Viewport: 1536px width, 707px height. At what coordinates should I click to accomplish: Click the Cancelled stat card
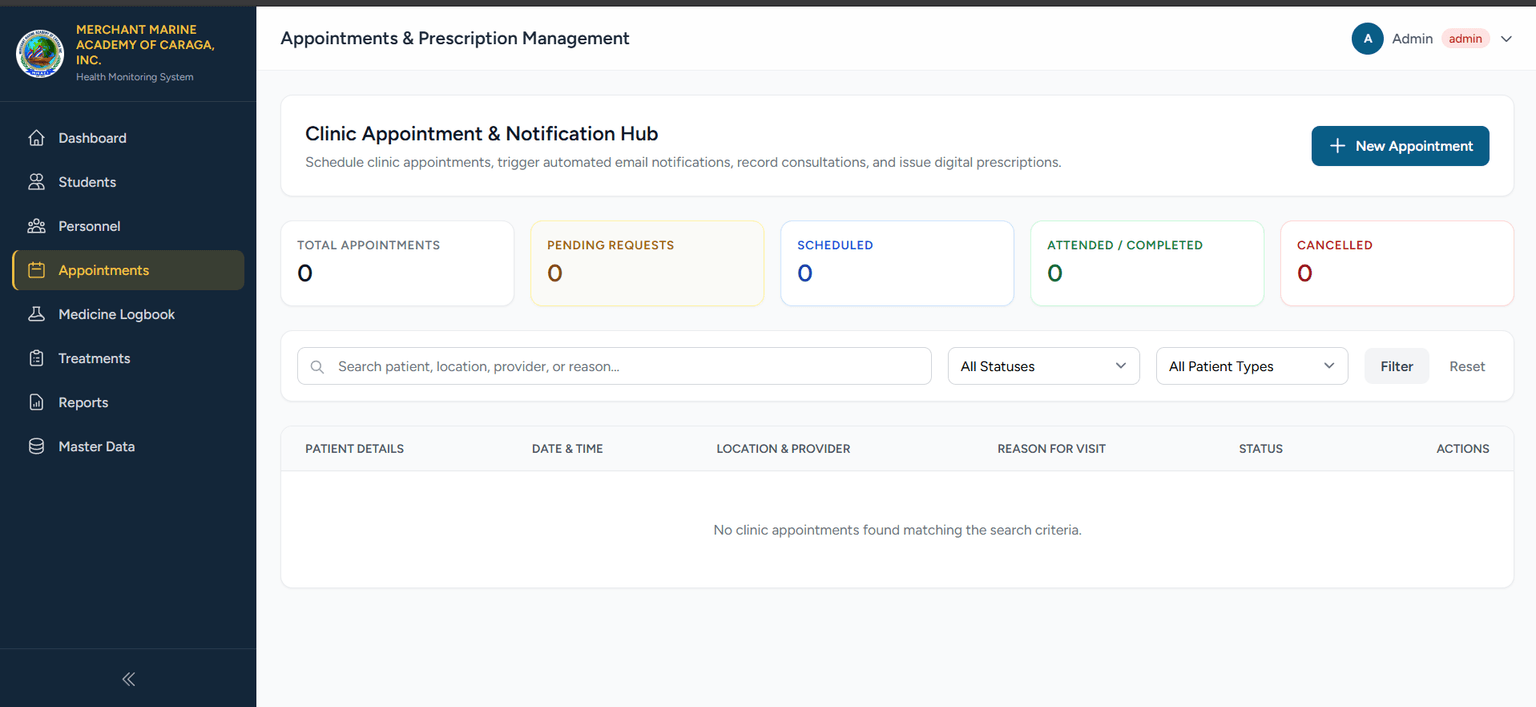coord(1397,263)
